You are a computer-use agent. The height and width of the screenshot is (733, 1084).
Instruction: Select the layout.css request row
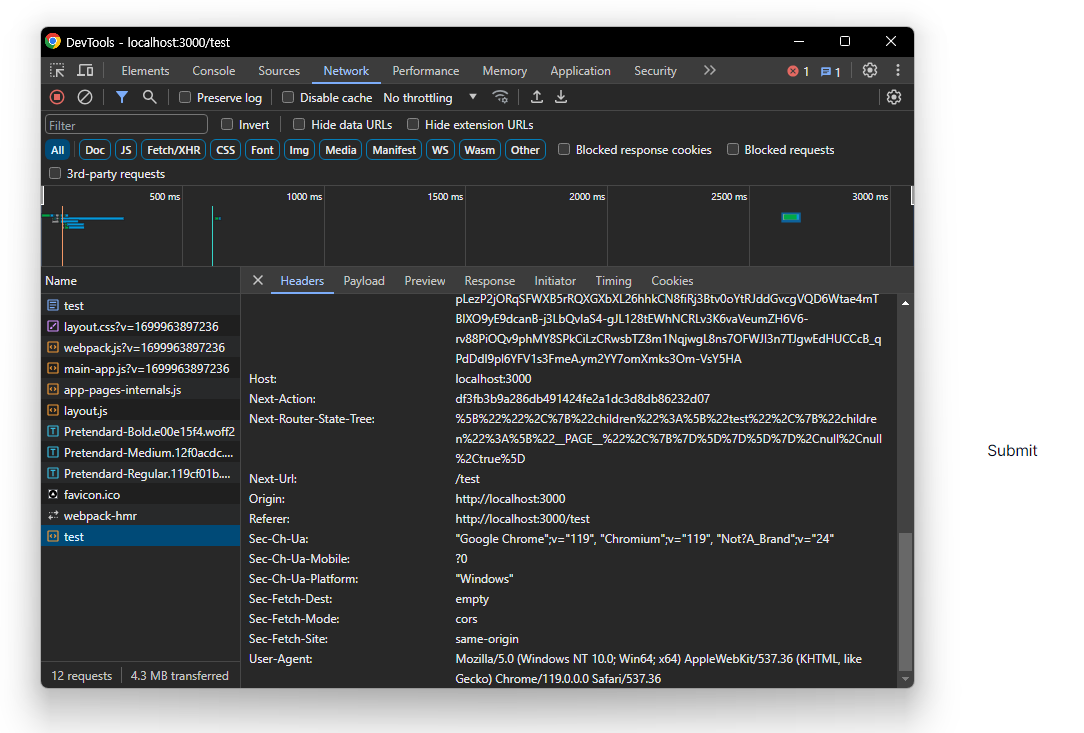pyautogui.click(x=141, y=326)
